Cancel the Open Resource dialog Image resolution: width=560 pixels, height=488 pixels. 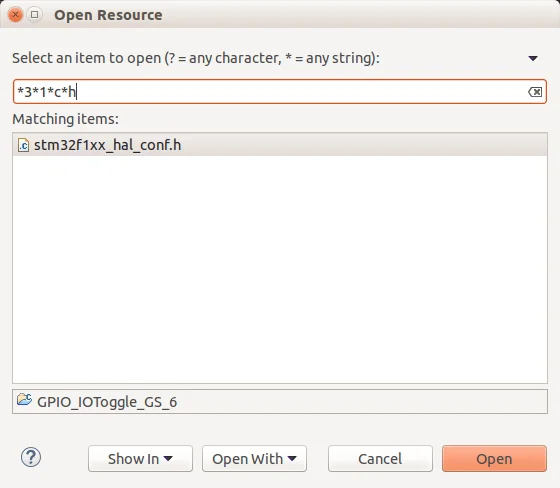click(380, 459)
